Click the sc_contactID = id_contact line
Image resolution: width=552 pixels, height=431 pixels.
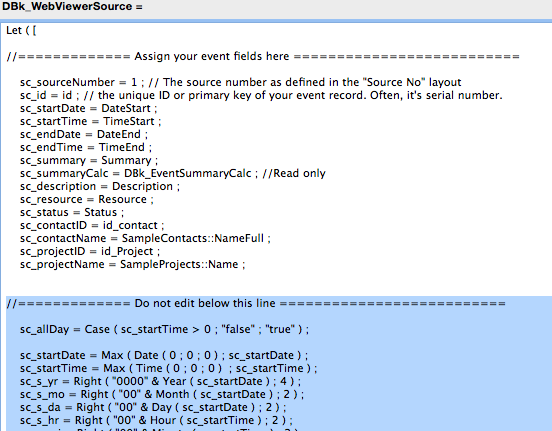tap(92, 226)
